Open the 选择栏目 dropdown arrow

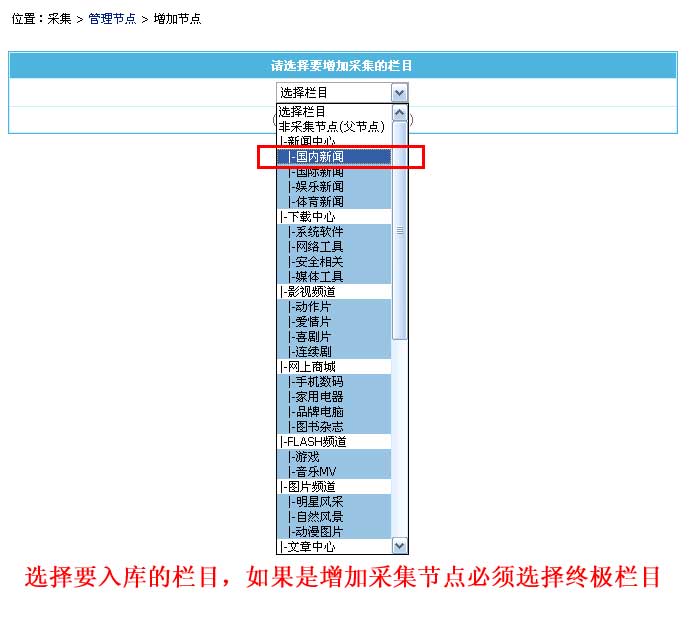(400, 92)
